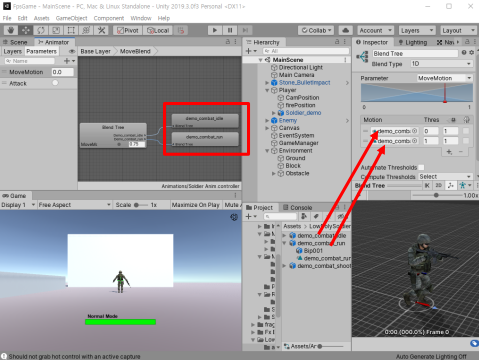
Task: Add a new Animator parameter with plus
Action: [69, 61]
